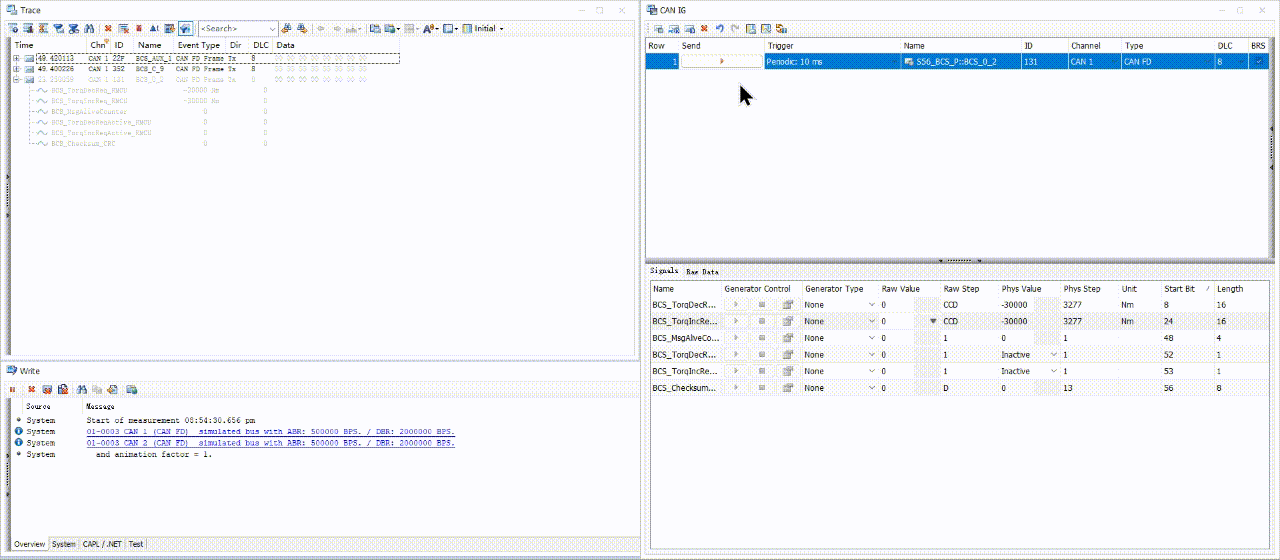
Task: Stop generator for BCS_MsgAliveCo... signal
Action: [761, 338]
